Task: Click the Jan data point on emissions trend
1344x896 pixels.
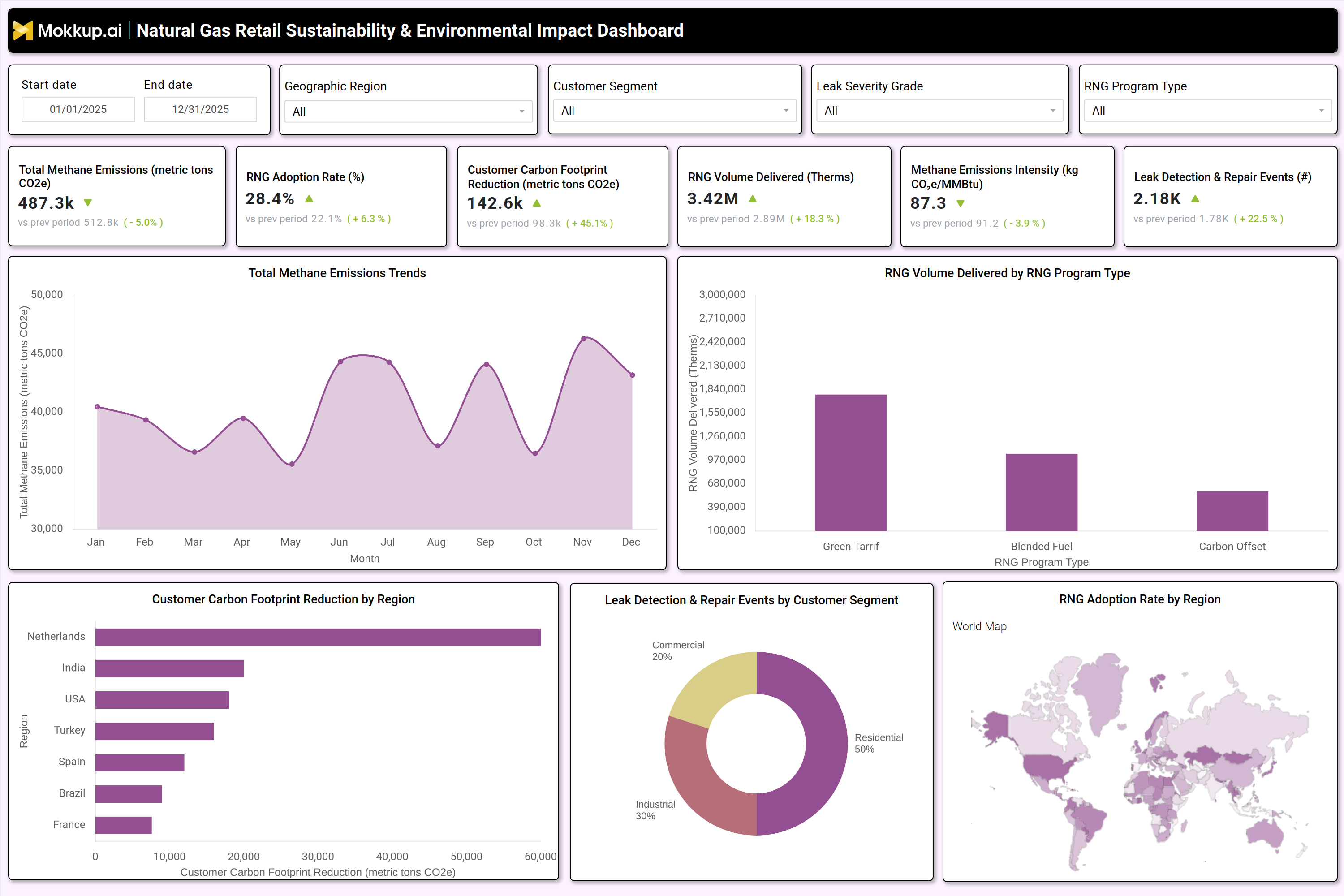Action: tap(97, 407)
